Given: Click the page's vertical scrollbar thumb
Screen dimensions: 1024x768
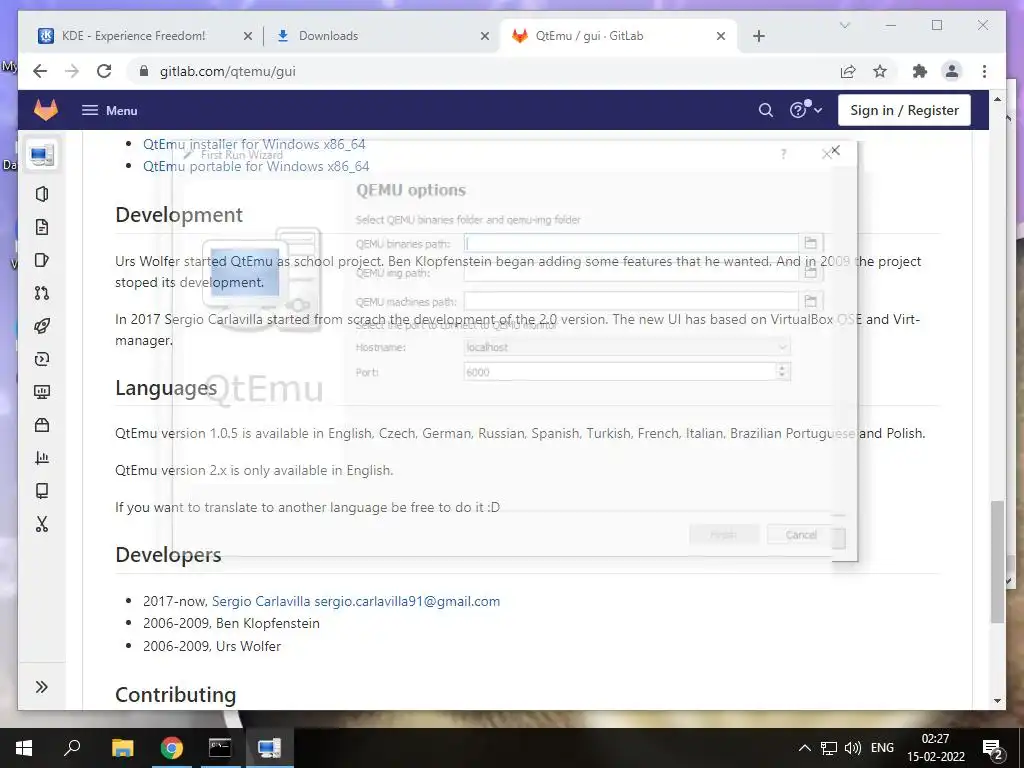Looking at the screenshot, I should point(997,562).
